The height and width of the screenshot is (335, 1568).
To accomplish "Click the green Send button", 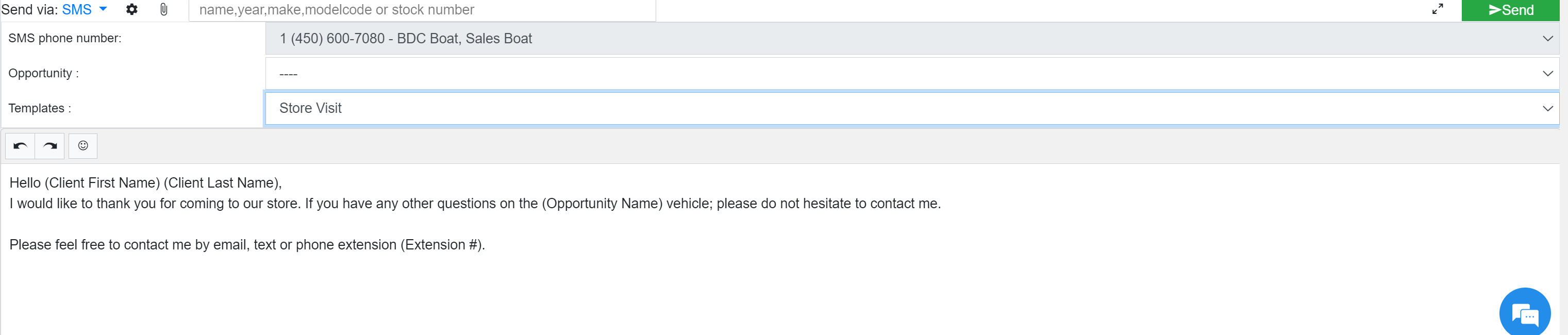I will [1510, 10].
